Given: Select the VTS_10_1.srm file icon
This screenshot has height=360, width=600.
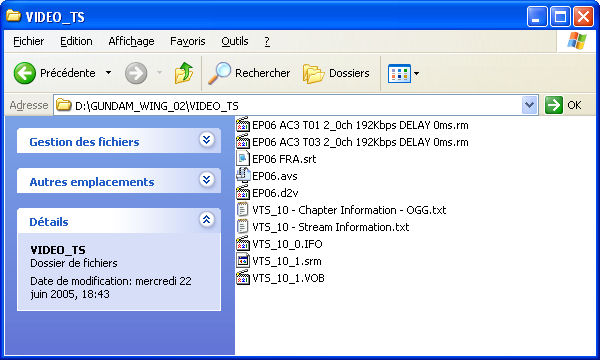Looking at the screenshot, I should pyautogui.click(x=243, y=261).
